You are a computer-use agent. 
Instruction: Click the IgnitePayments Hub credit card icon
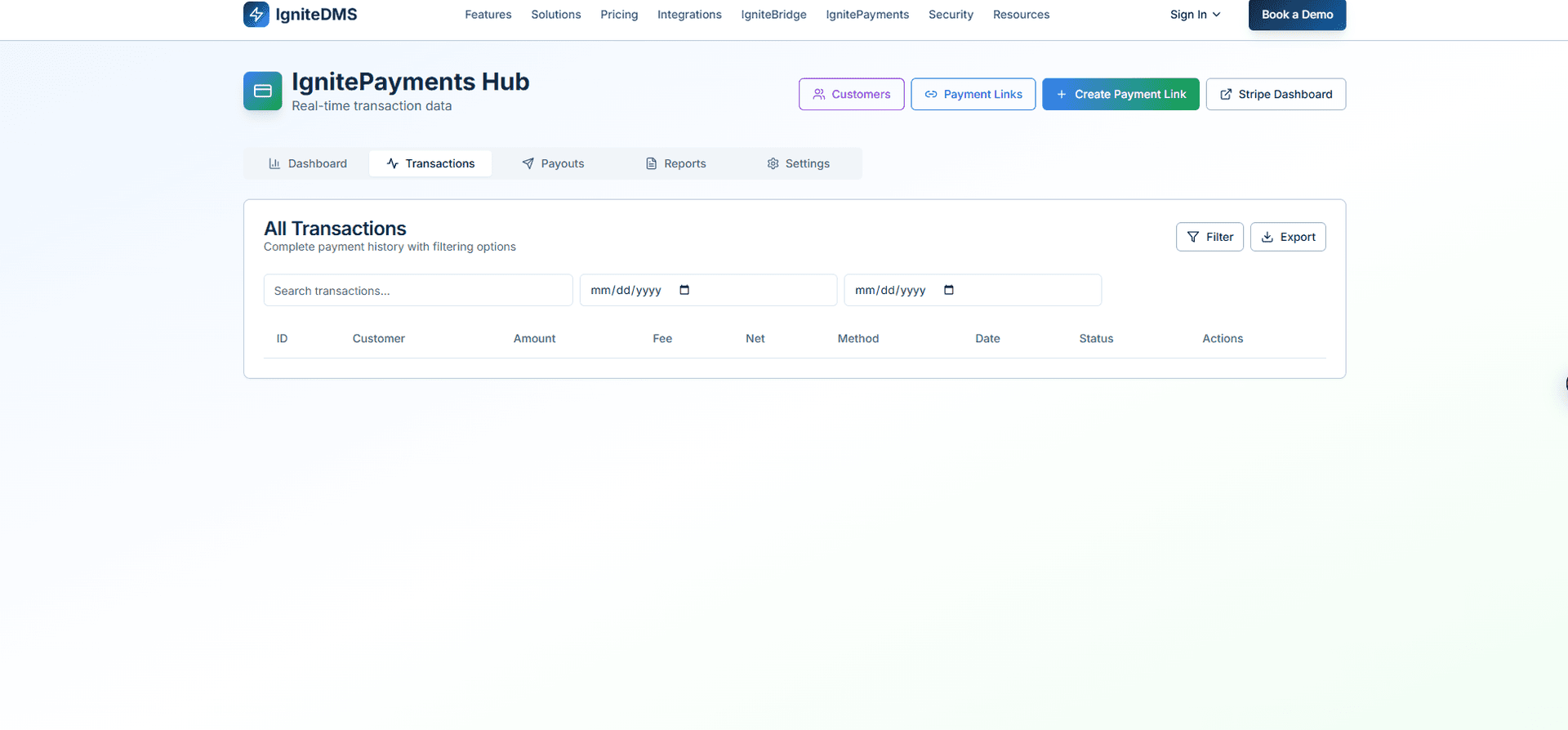262,91
